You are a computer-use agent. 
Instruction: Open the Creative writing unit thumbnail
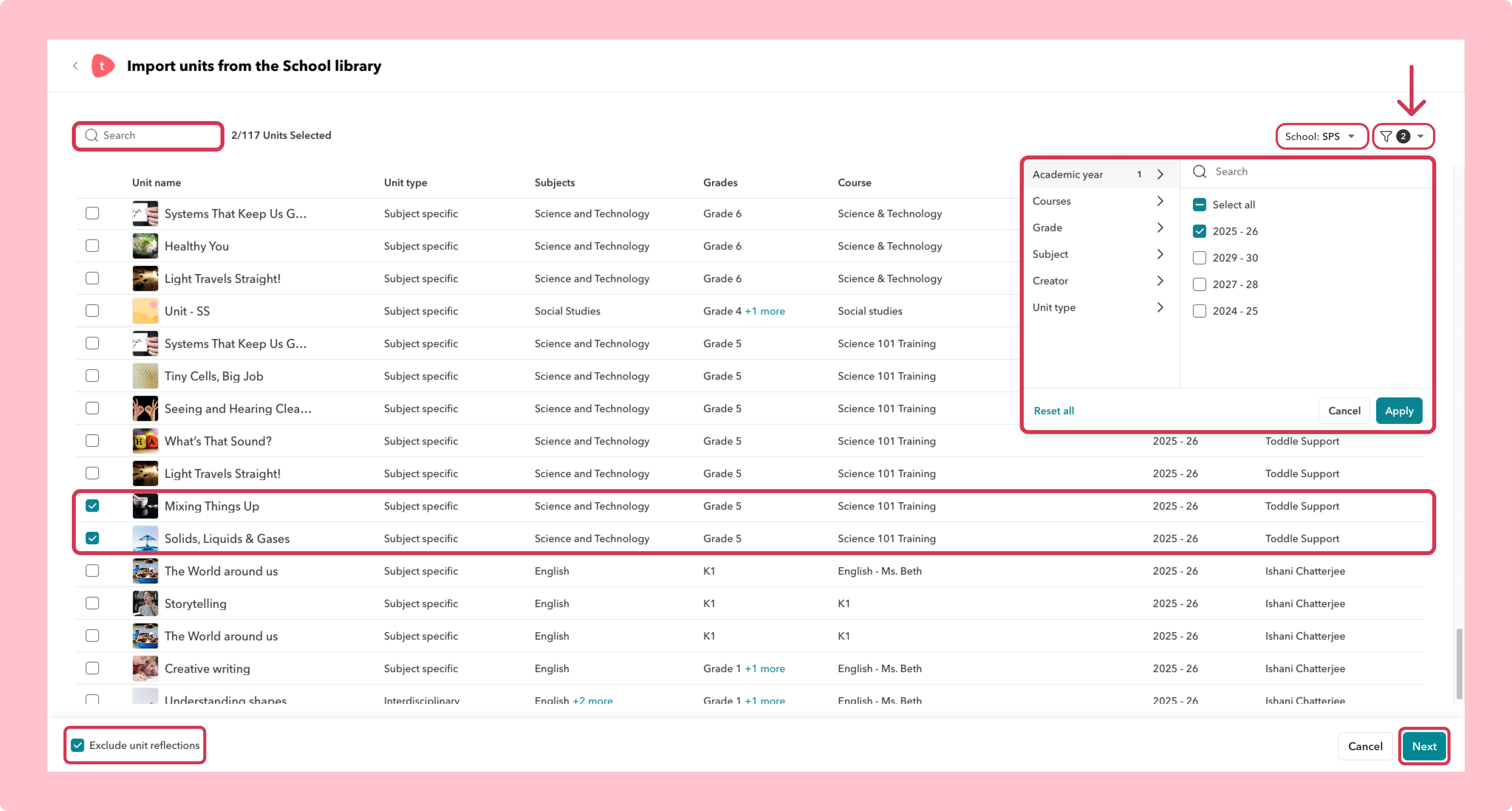coord(145,668)
